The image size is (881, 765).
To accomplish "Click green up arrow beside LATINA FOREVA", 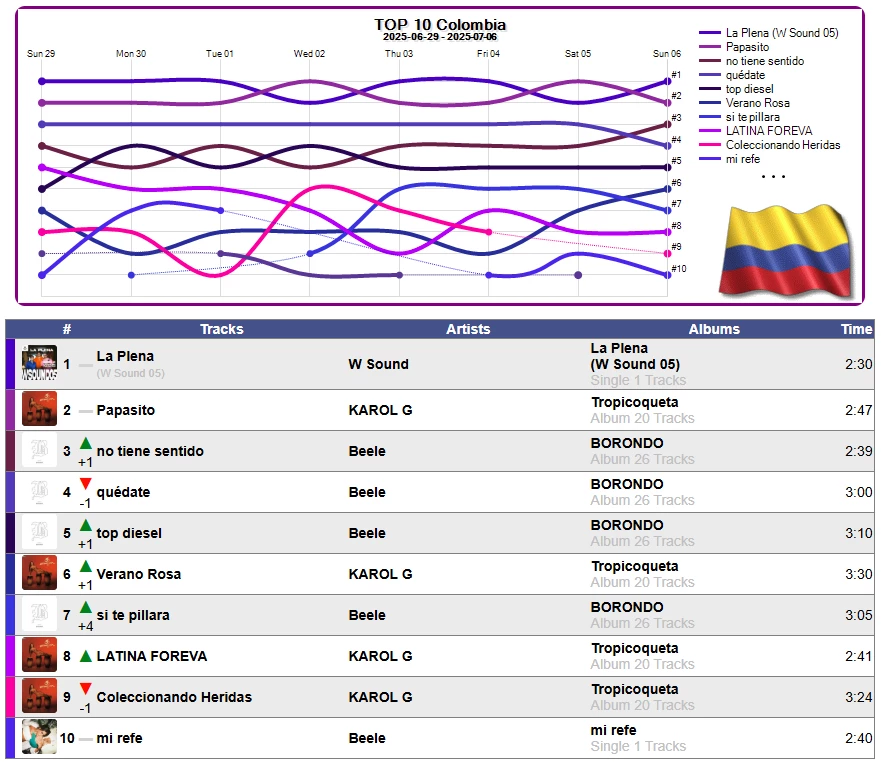I will 85,656.
